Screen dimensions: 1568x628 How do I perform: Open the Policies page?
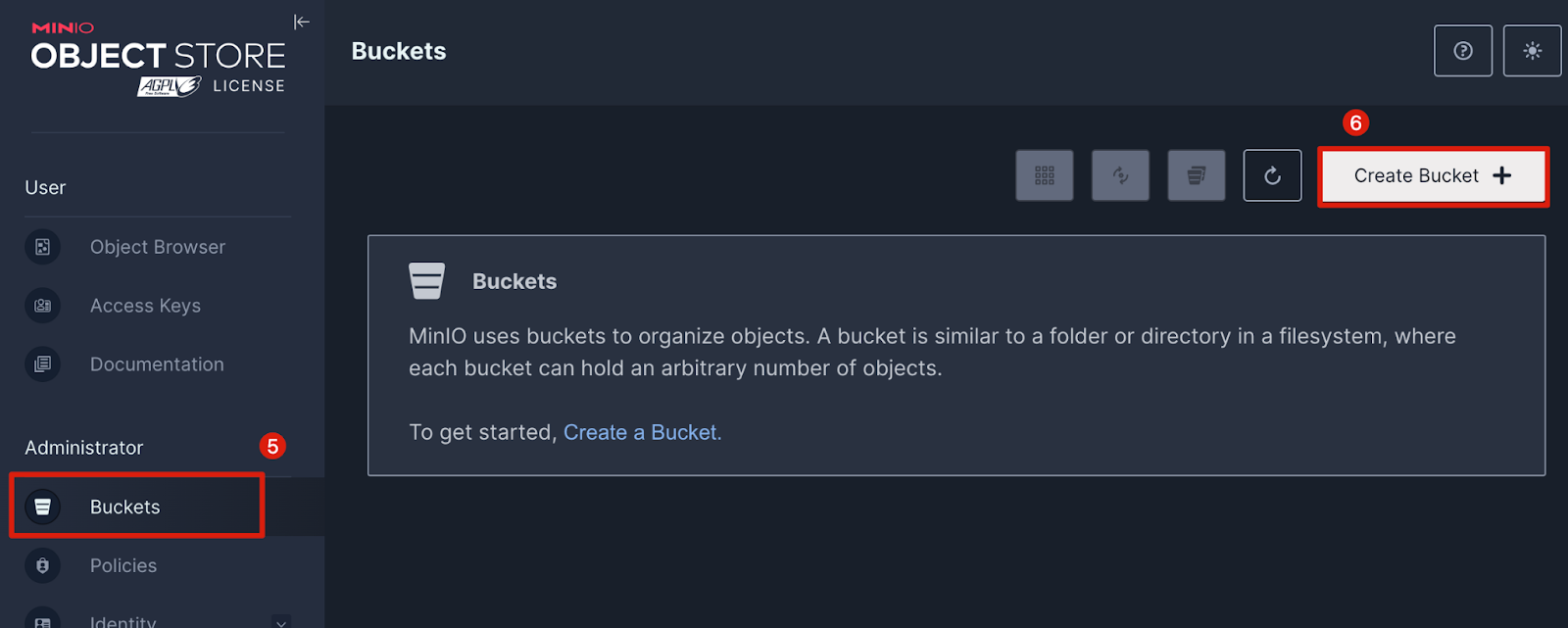click(x=123, y=565)
